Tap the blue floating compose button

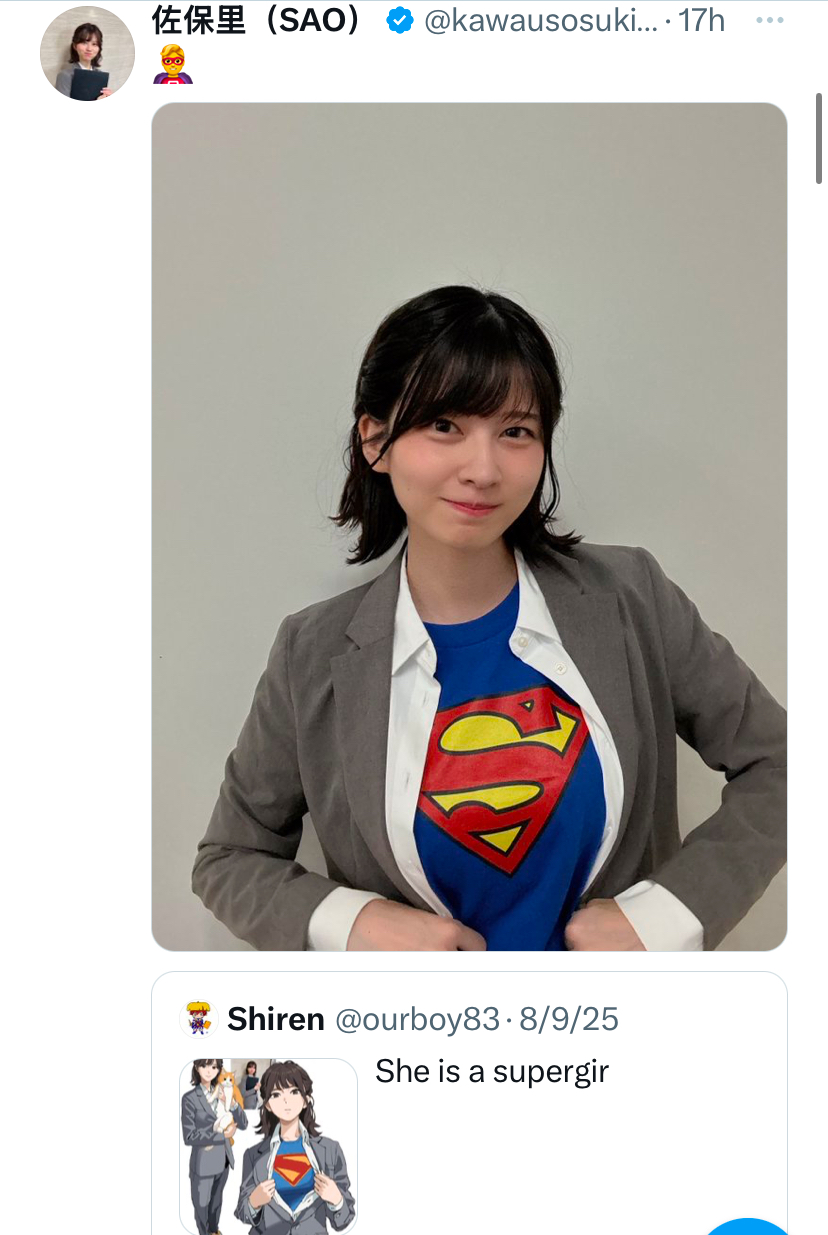pyautogui.click(x=746, y=1226)
